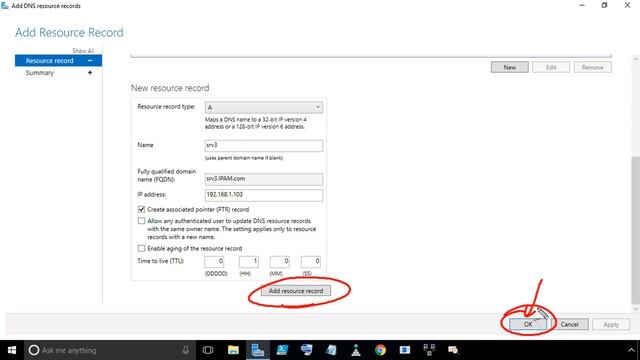640x360 pixels.
Task: Launch PowerShell from the taskbar
Action: [x=282, y=350]
